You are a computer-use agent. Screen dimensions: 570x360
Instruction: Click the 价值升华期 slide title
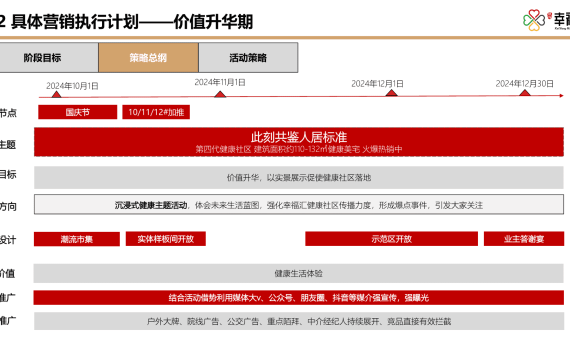pos(126,22)
